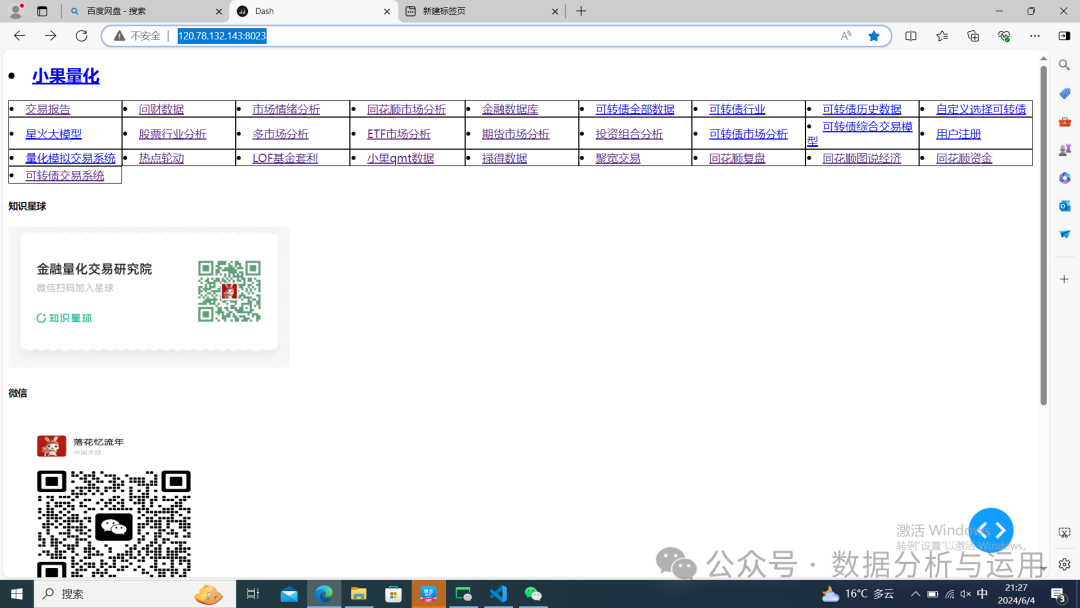Open the Mail app on the taskbar

click(x=289, y=594)
